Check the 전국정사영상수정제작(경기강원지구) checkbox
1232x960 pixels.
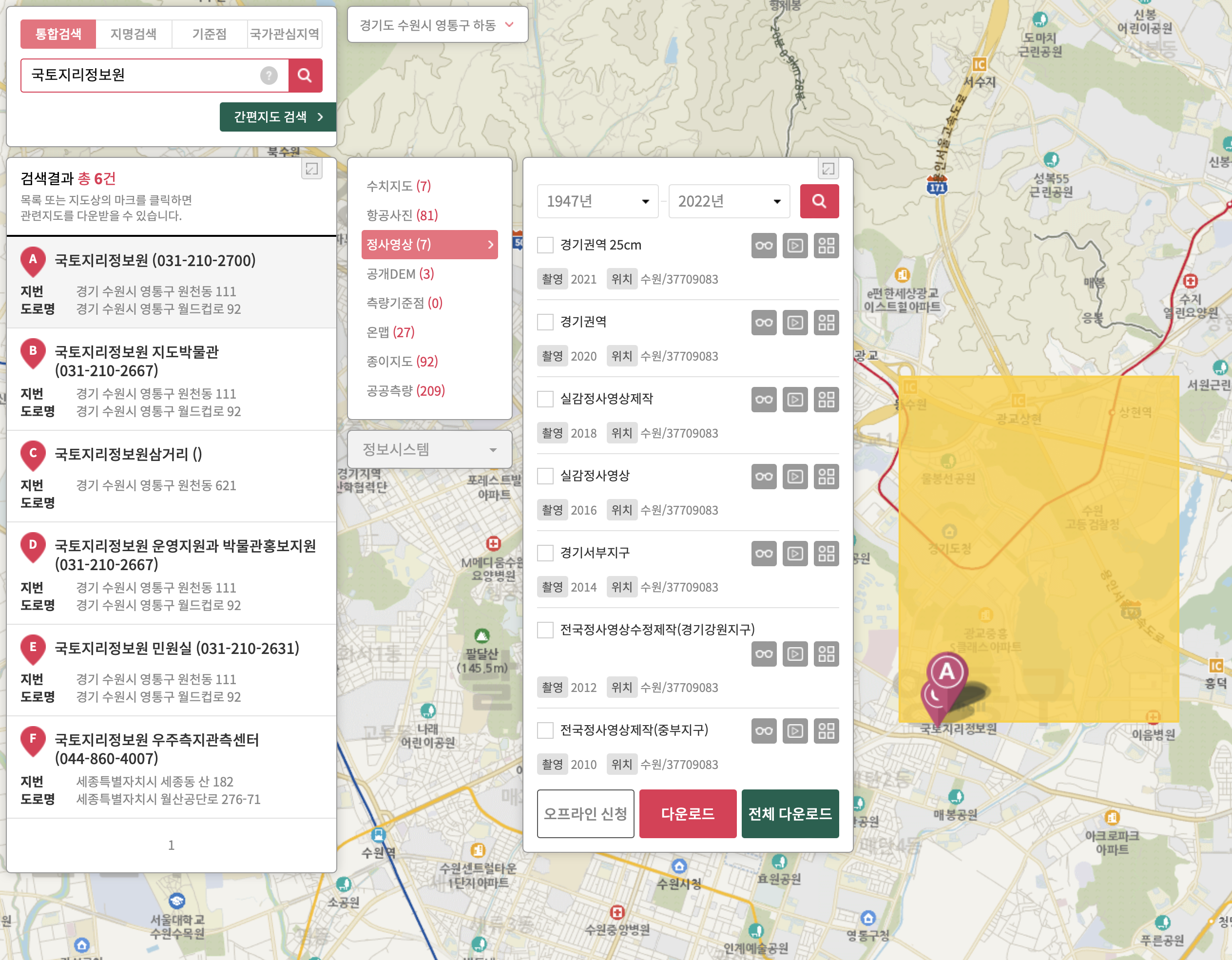(x=545, y=630)
